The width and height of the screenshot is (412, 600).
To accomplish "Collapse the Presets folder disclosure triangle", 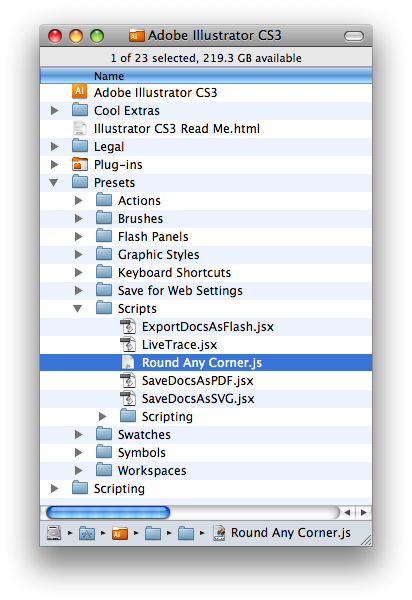I will [x=54, y=183].
